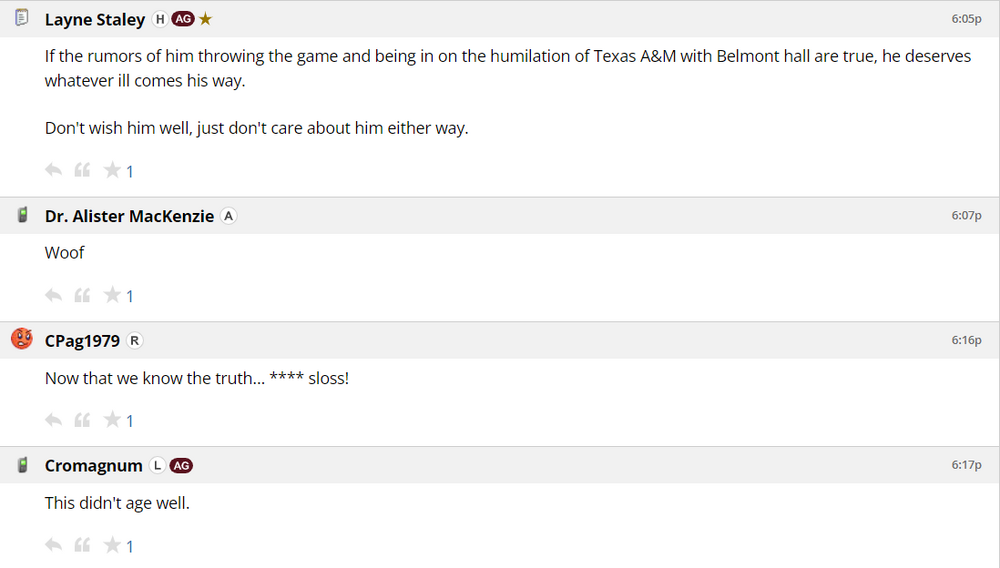Image resolution: width=1000 pixels, height=568 pixels.
Task: Click the 6:05p timestamp permalink
Action: pyautogui.click(x=966, y=19)
